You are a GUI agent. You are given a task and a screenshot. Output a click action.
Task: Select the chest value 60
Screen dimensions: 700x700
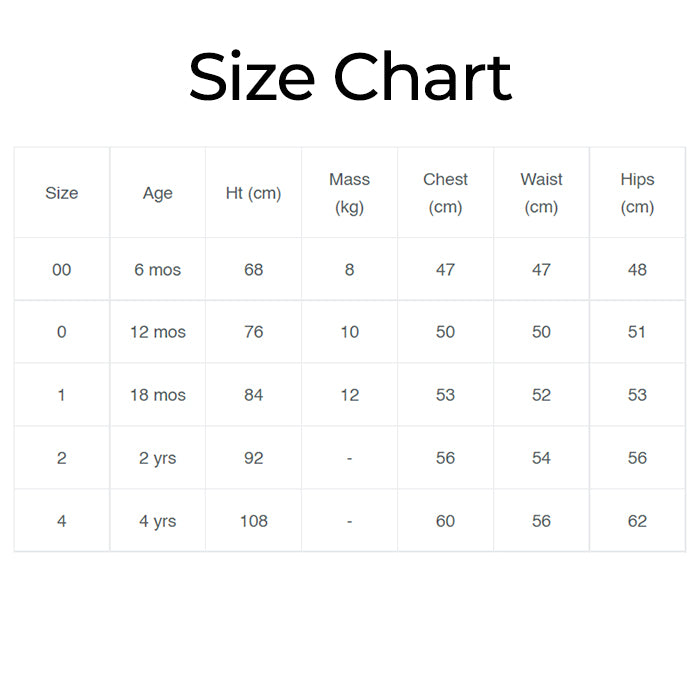[x=445, y=521]
